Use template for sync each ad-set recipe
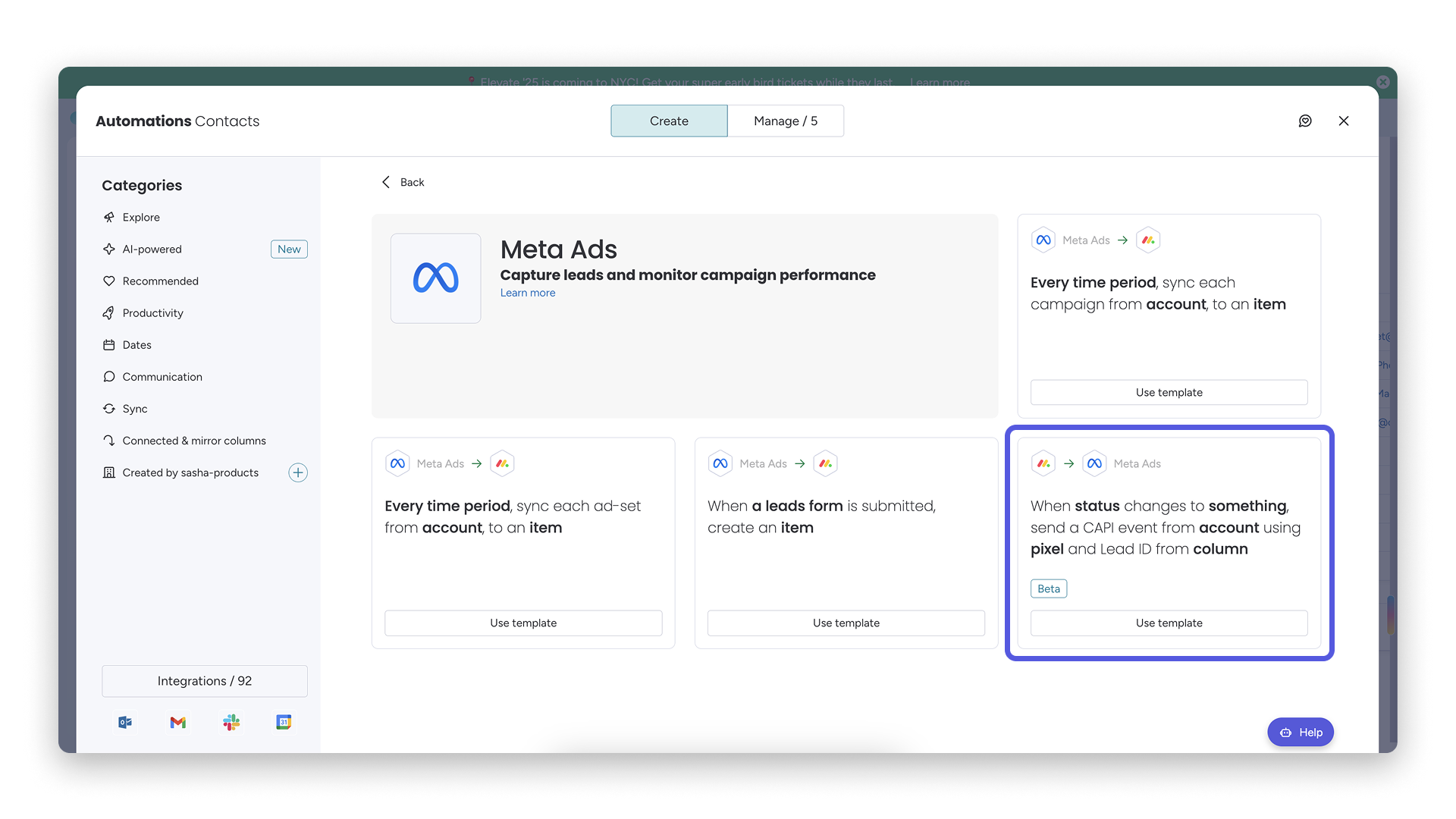 [x=523, y=623]
